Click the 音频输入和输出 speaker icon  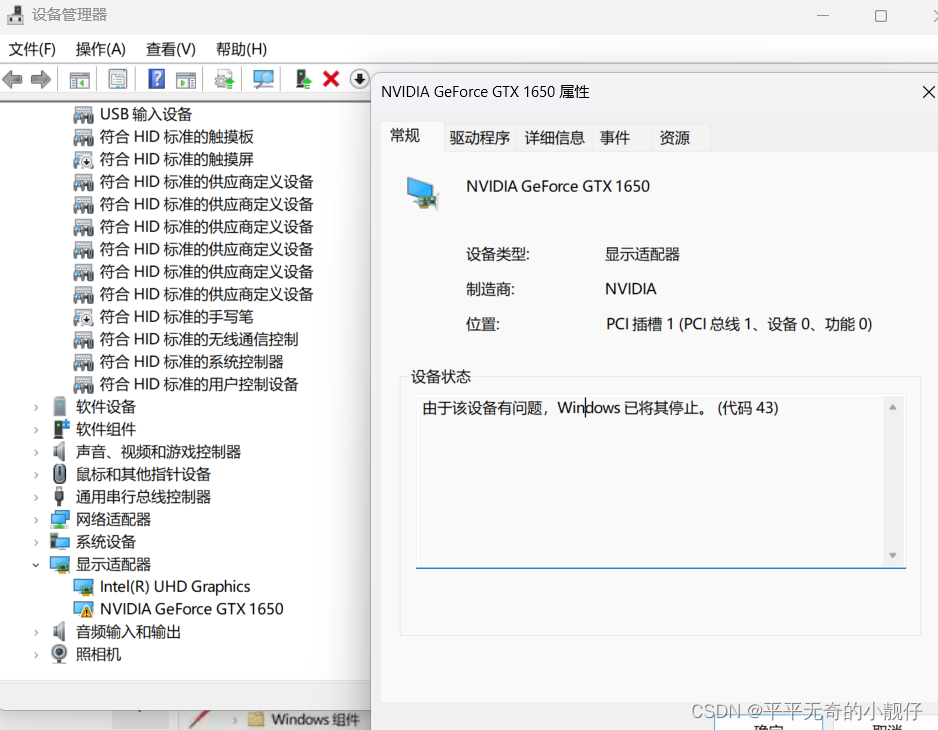coord(59,631)
